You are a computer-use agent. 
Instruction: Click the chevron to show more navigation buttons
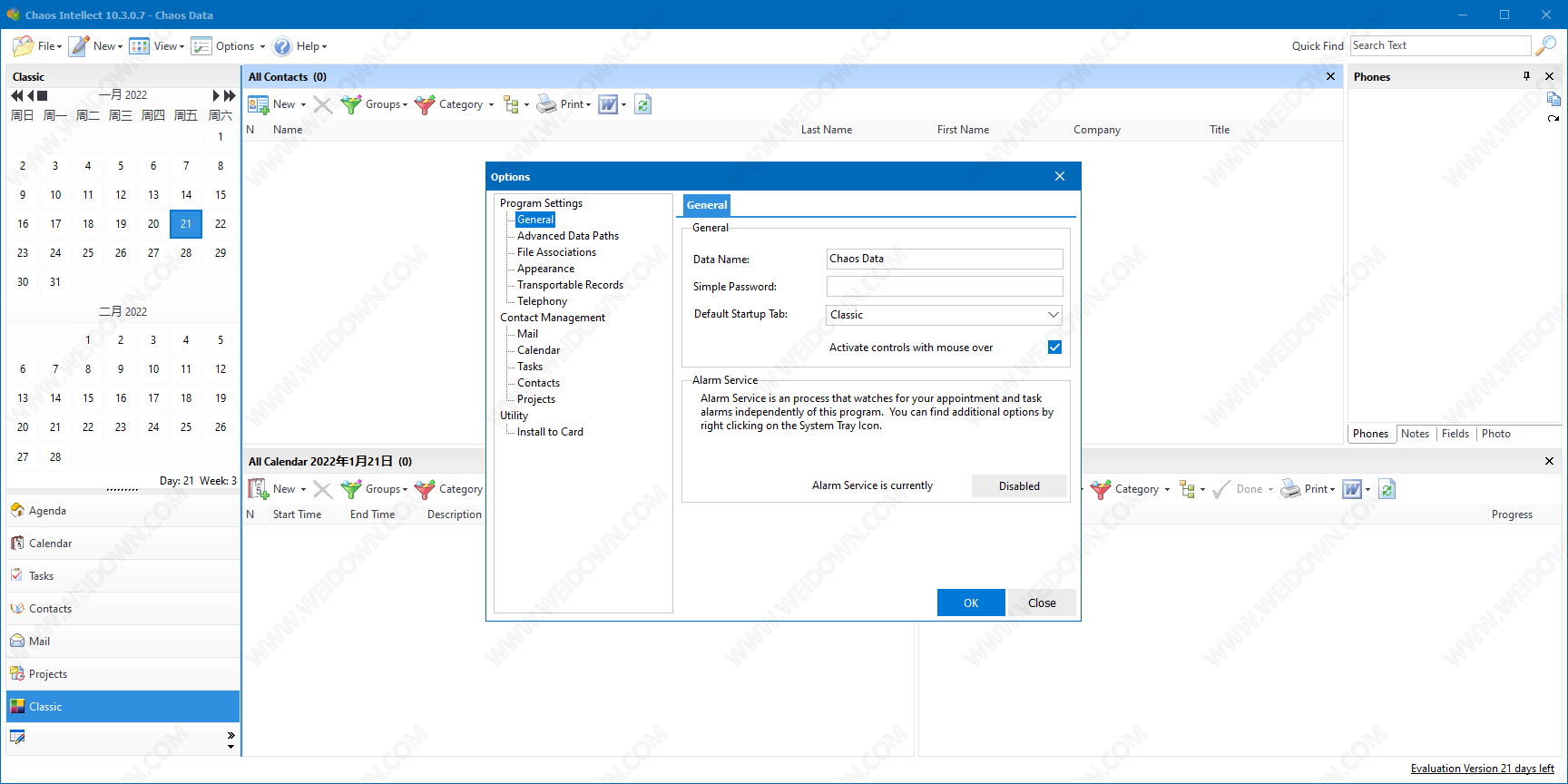tap(230, 735)
